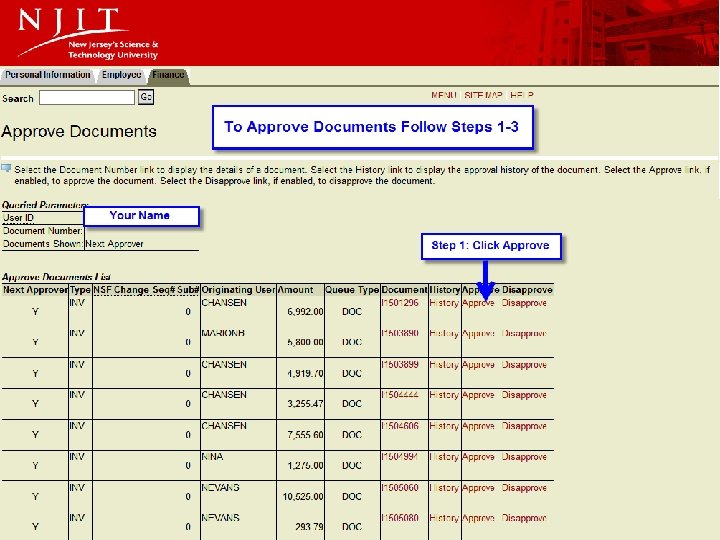Open document I1501296
Viewport: 720px width, 540px height.
pos(400,303)
